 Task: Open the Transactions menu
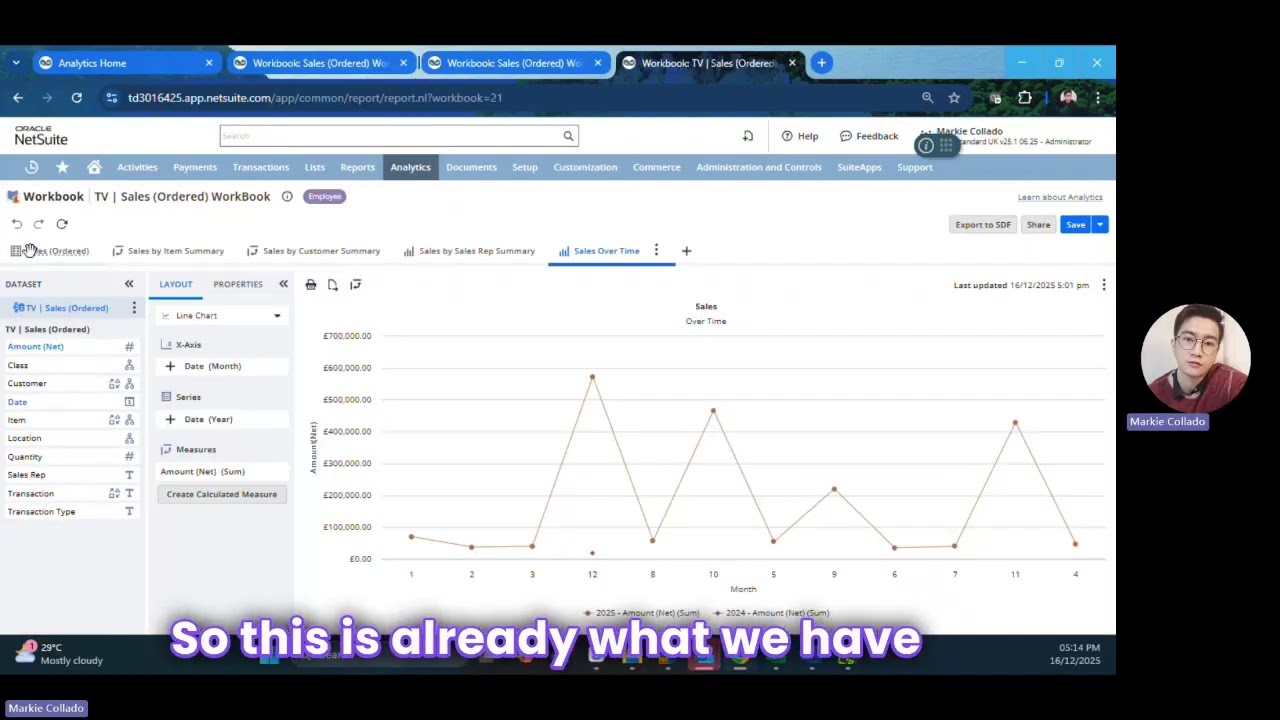coord(261,167)
